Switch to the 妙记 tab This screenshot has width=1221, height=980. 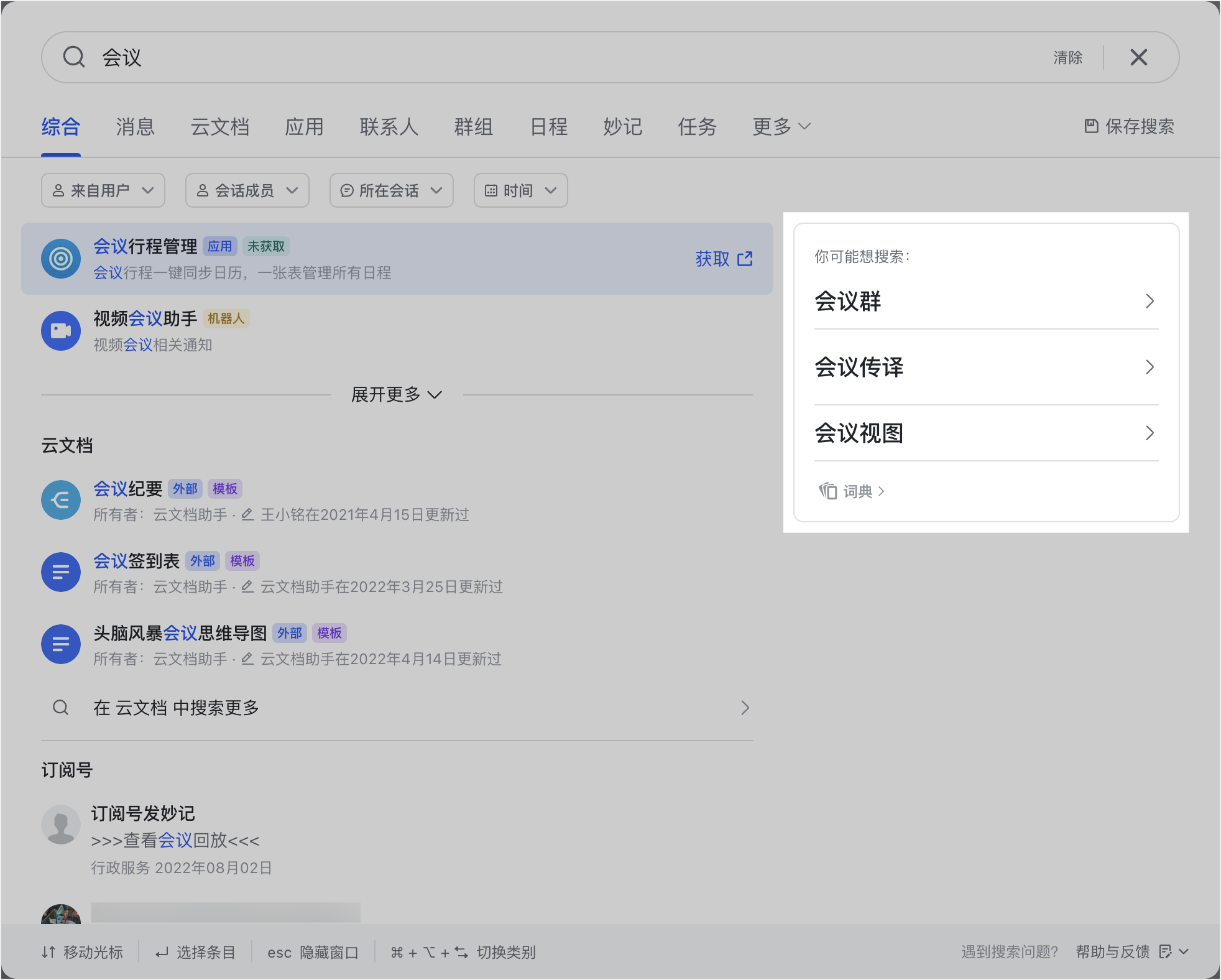[x=622, y=127]
